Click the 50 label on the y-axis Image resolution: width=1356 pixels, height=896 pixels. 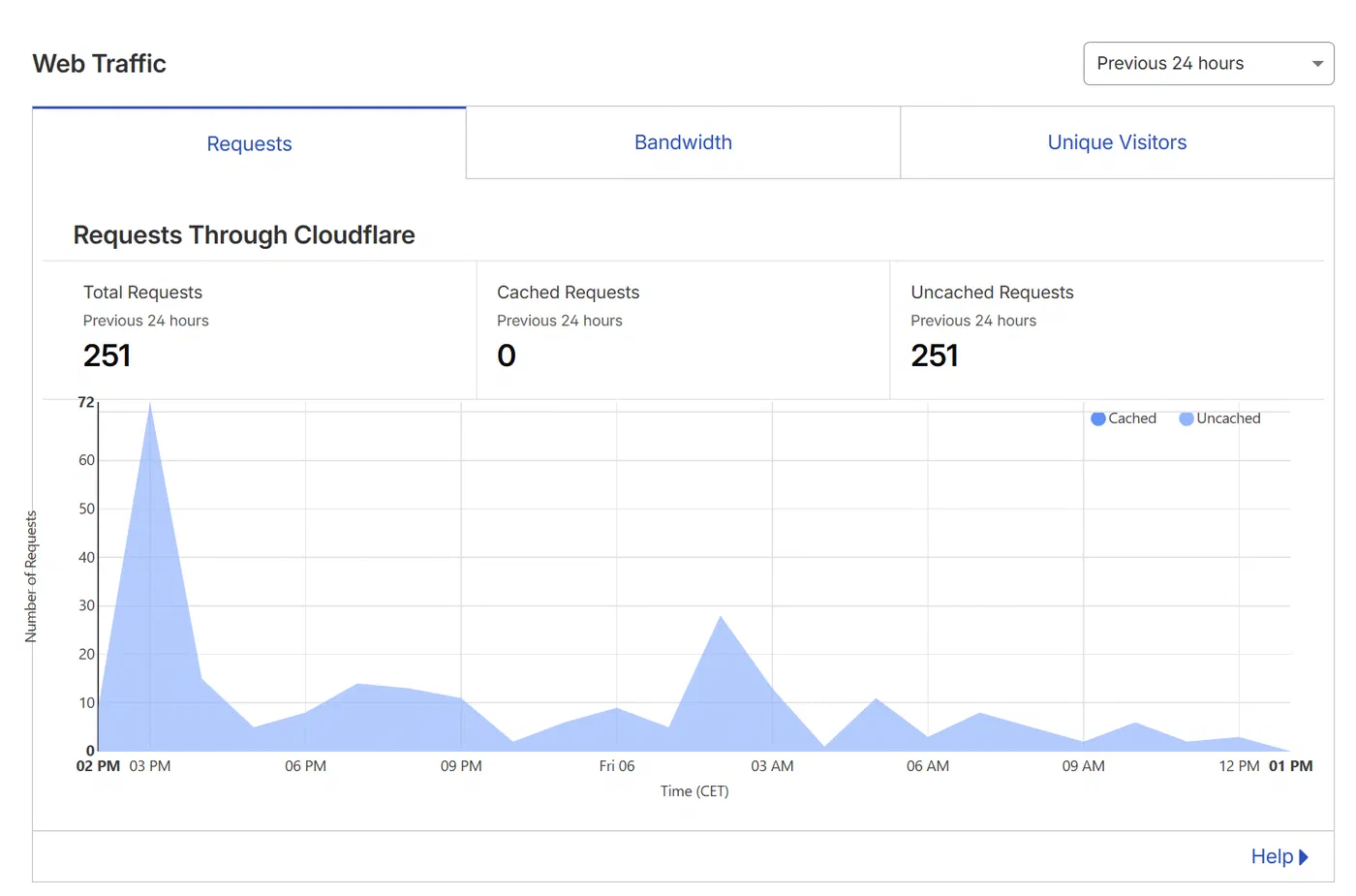pyautogui.click(x=87, y=509)
